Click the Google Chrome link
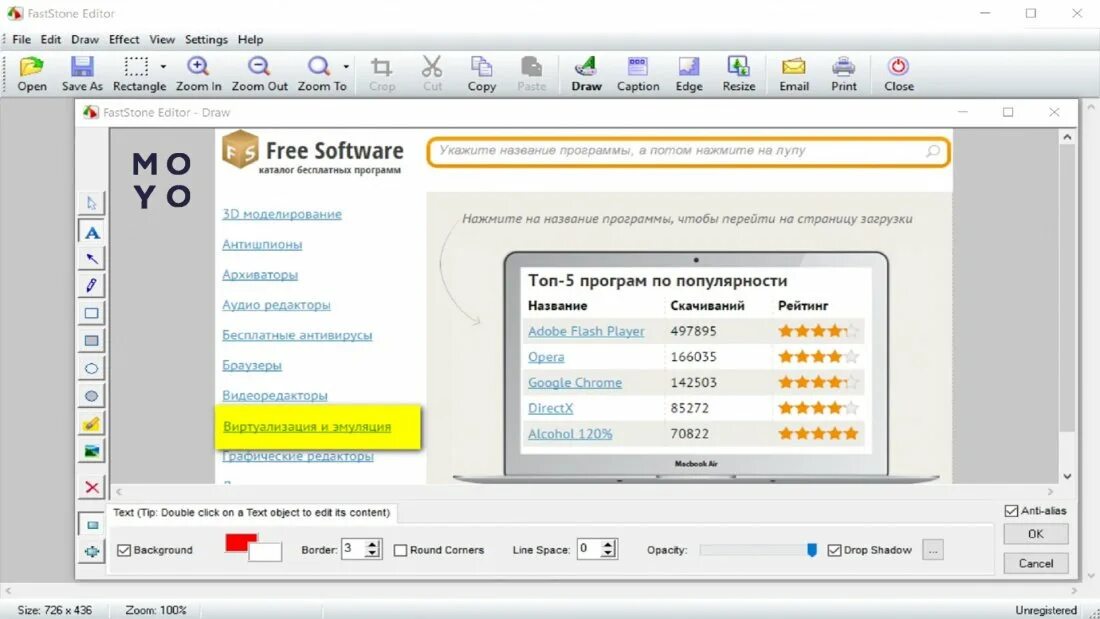 [x=575, y=382]
